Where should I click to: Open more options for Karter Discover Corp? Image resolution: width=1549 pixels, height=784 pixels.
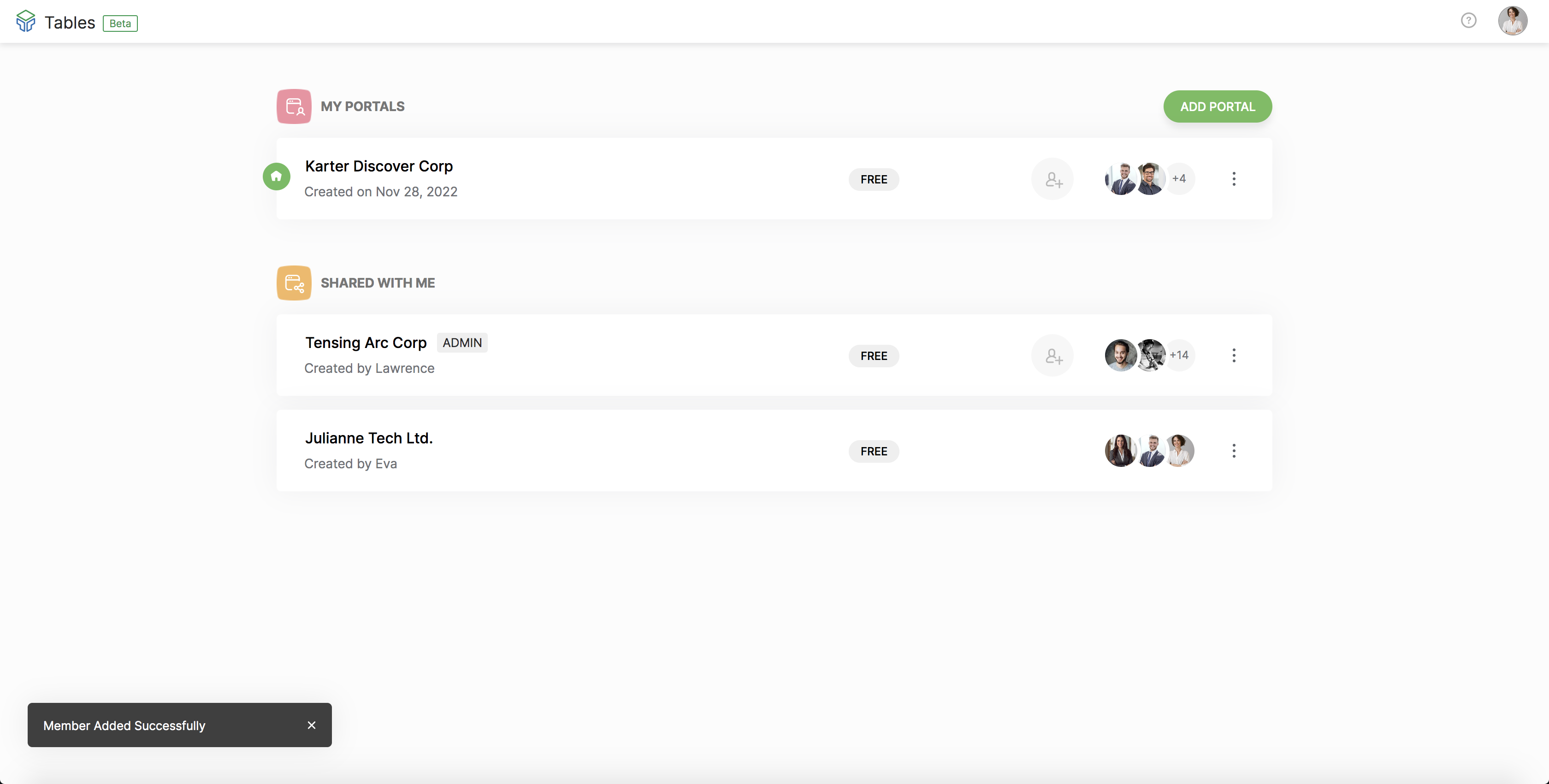pyautogui.click(x=1234, y=179)
